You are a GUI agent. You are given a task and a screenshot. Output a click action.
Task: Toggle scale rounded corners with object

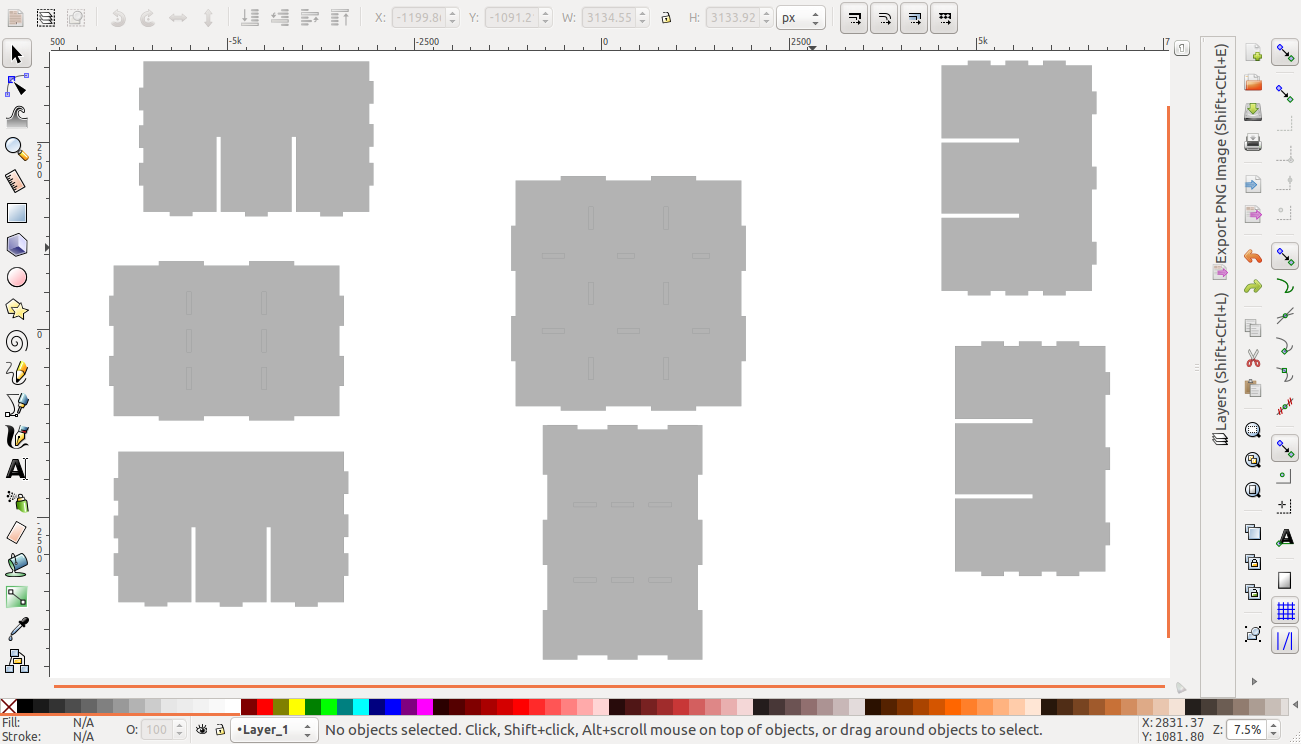(884, 18)
